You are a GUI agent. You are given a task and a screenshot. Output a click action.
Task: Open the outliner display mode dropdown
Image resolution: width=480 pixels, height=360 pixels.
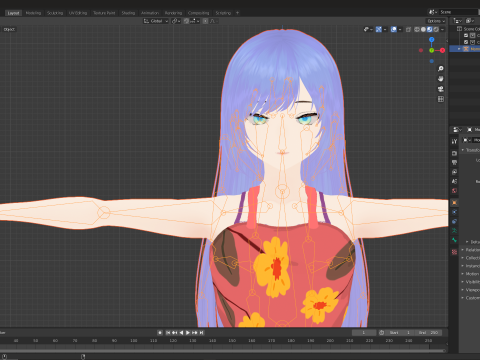[457, 21]
